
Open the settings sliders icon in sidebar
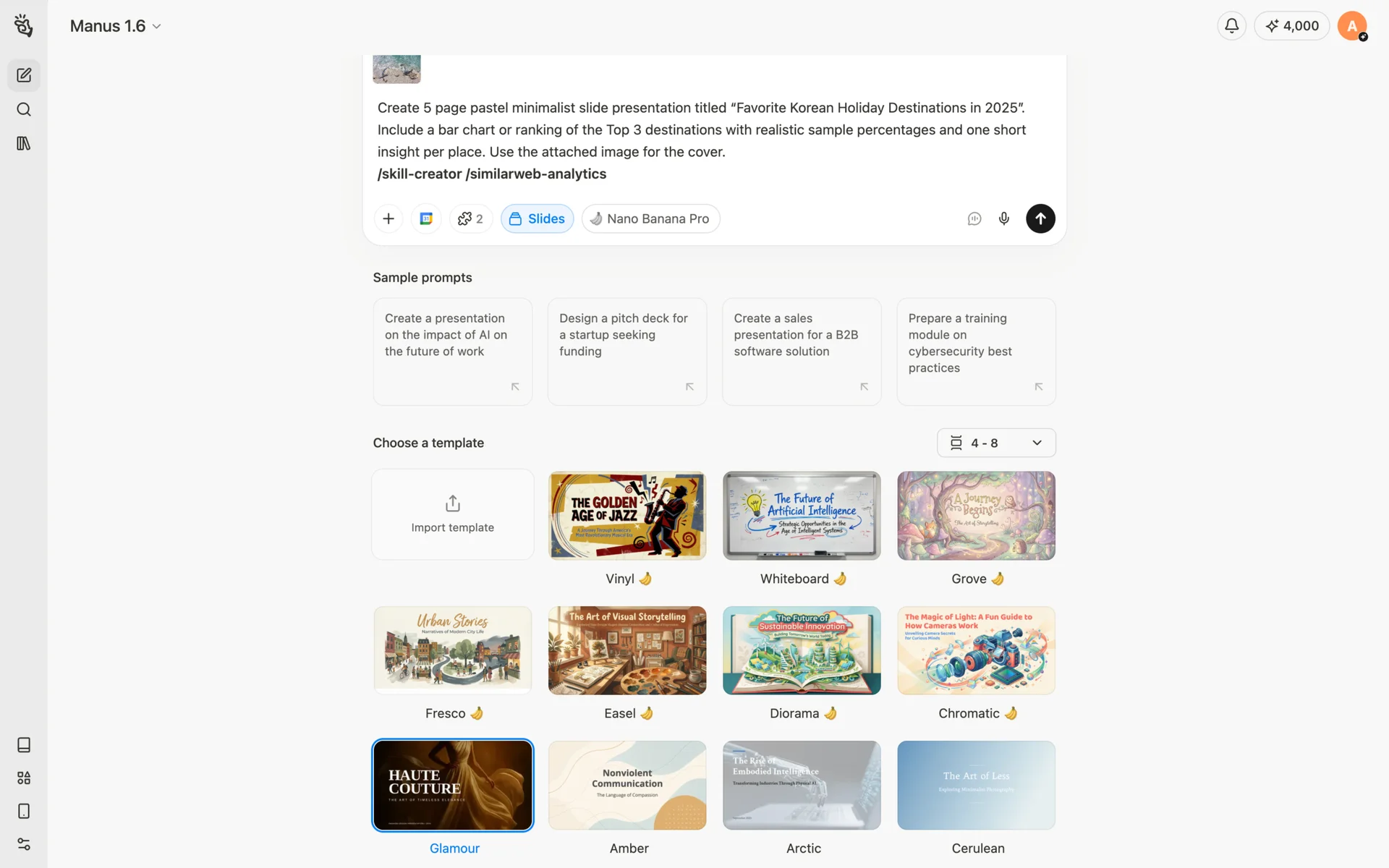24,844
